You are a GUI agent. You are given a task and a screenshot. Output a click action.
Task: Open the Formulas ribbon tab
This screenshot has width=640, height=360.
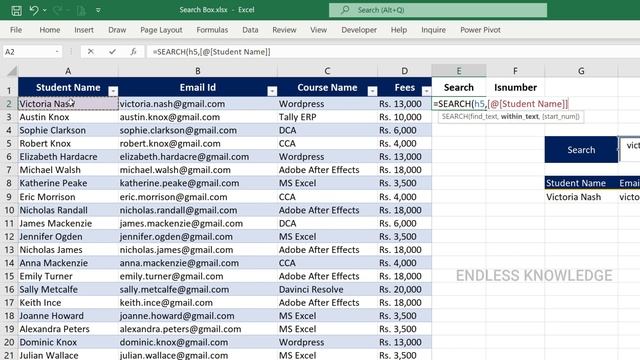(212, 30)
